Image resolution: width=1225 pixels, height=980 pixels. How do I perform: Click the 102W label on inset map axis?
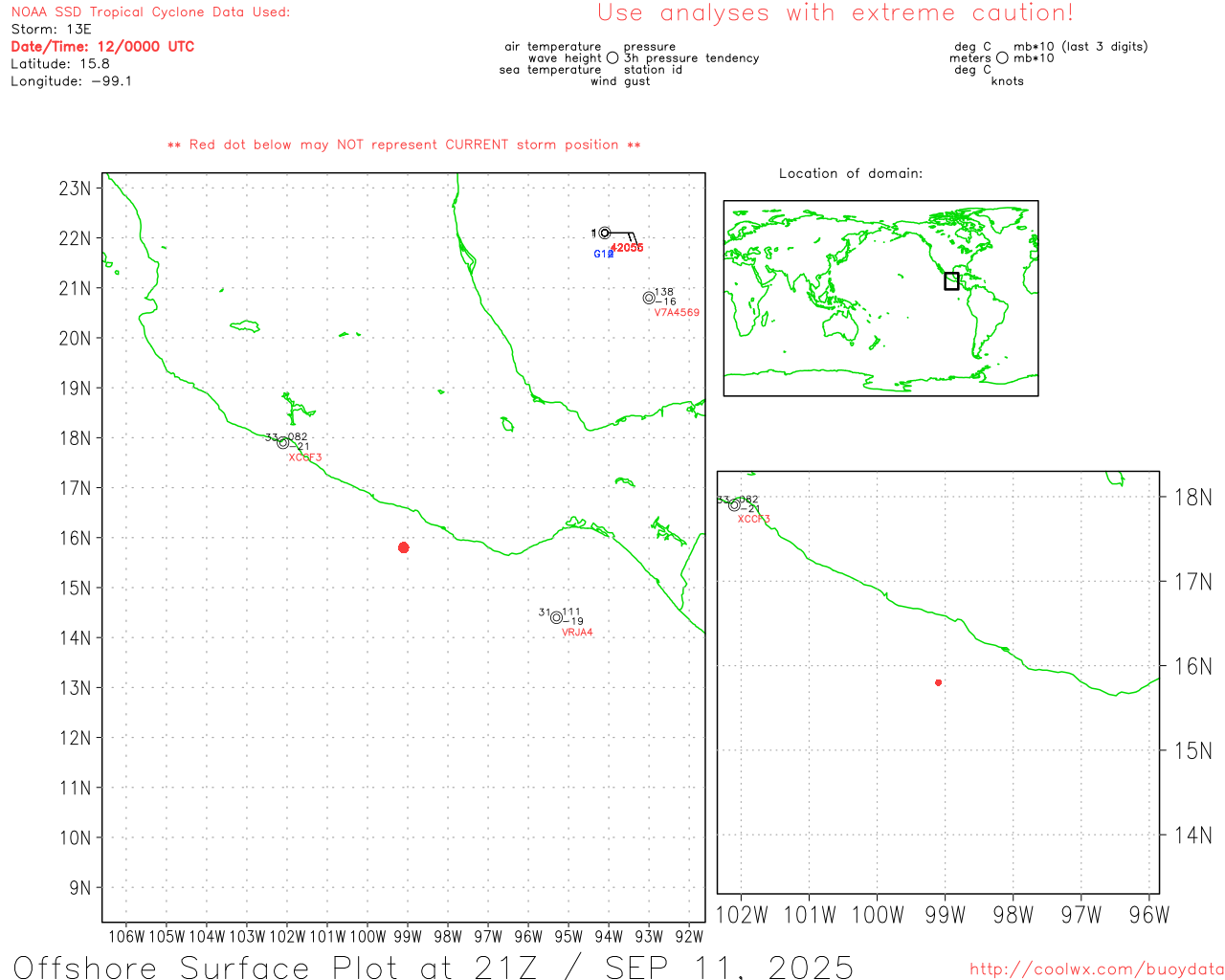[x=742, y=915]
